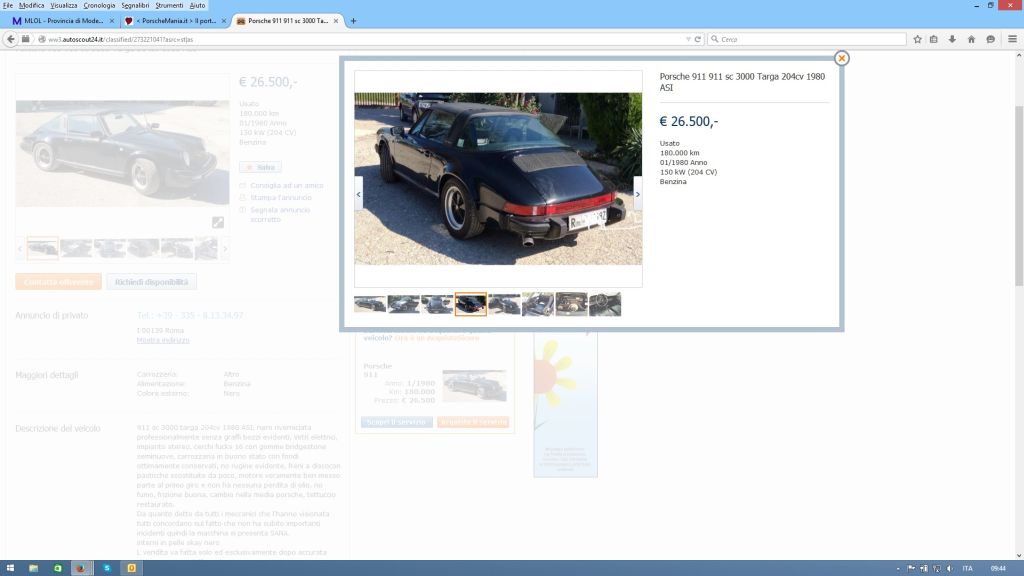This screenshot has height=576, width=1024.
Task: Bookmark this page with star icon
Action: (x=918, y=39)
